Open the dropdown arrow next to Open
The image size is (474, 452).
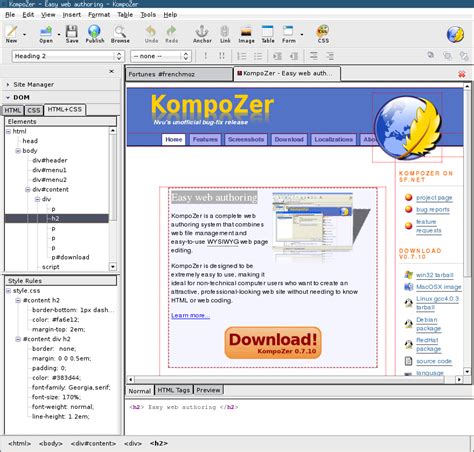59,34
